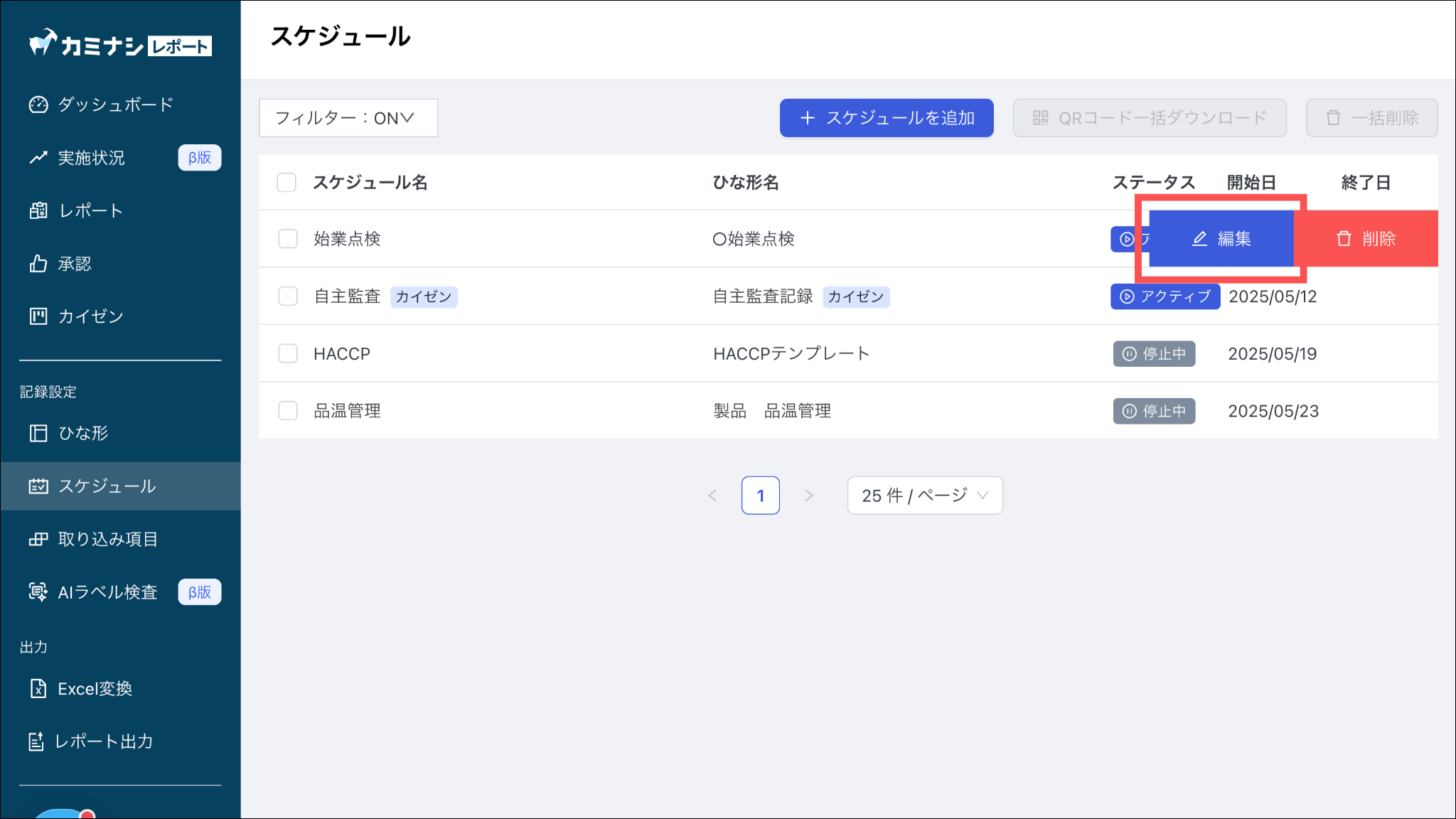Click the カイゼン board icon
Screen dimensions: 1456x819
click(38, 316)
